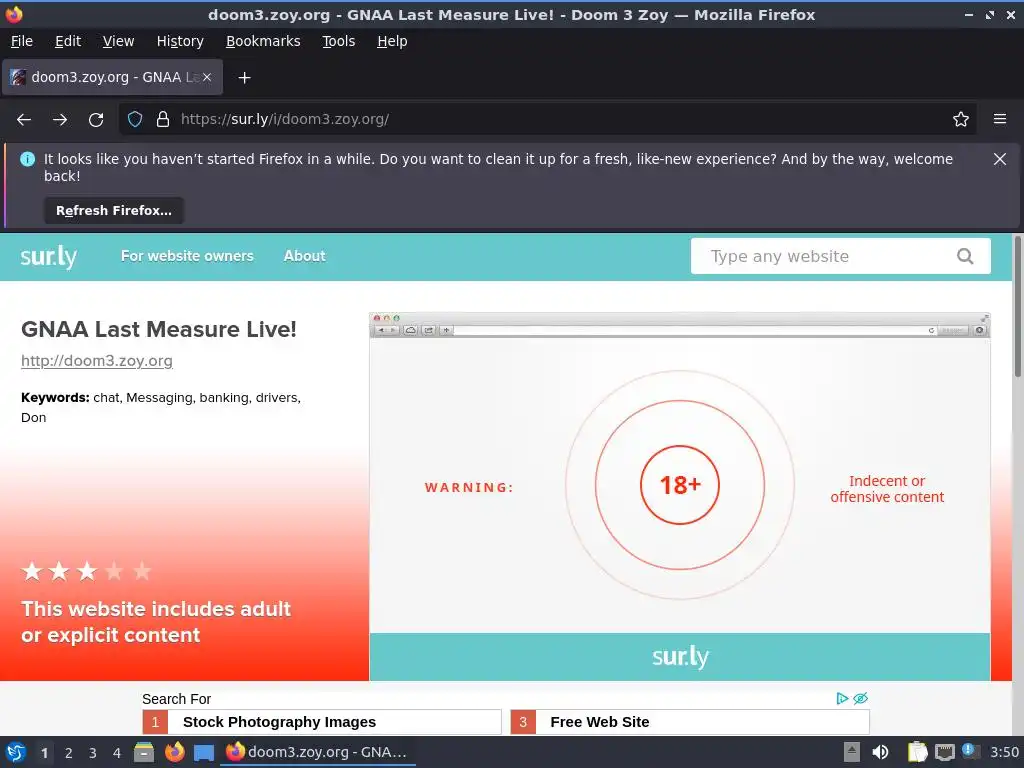Click the sur.ly logo below preview
This screenshot has height=768, width=1024.
click(x=680, y=657)
